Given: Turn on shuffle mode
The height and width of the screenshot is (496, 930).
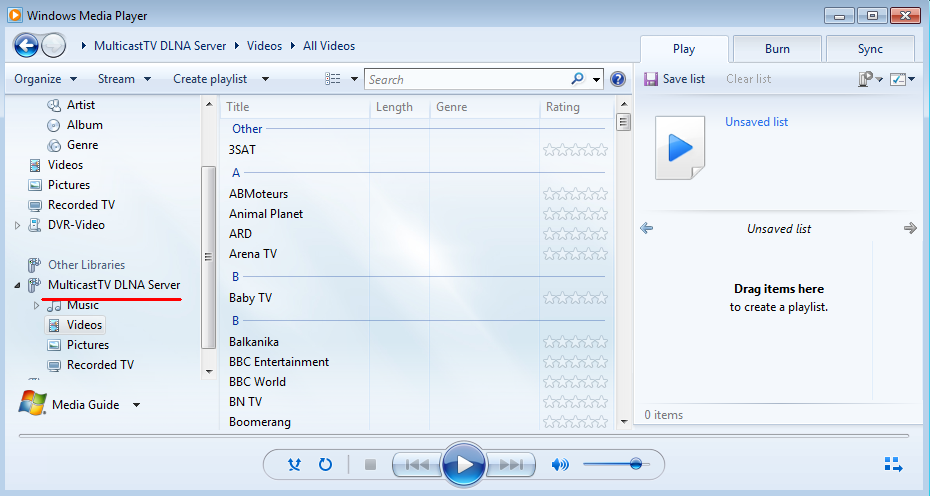Looking at the screenshot, I should click(294, 465).
